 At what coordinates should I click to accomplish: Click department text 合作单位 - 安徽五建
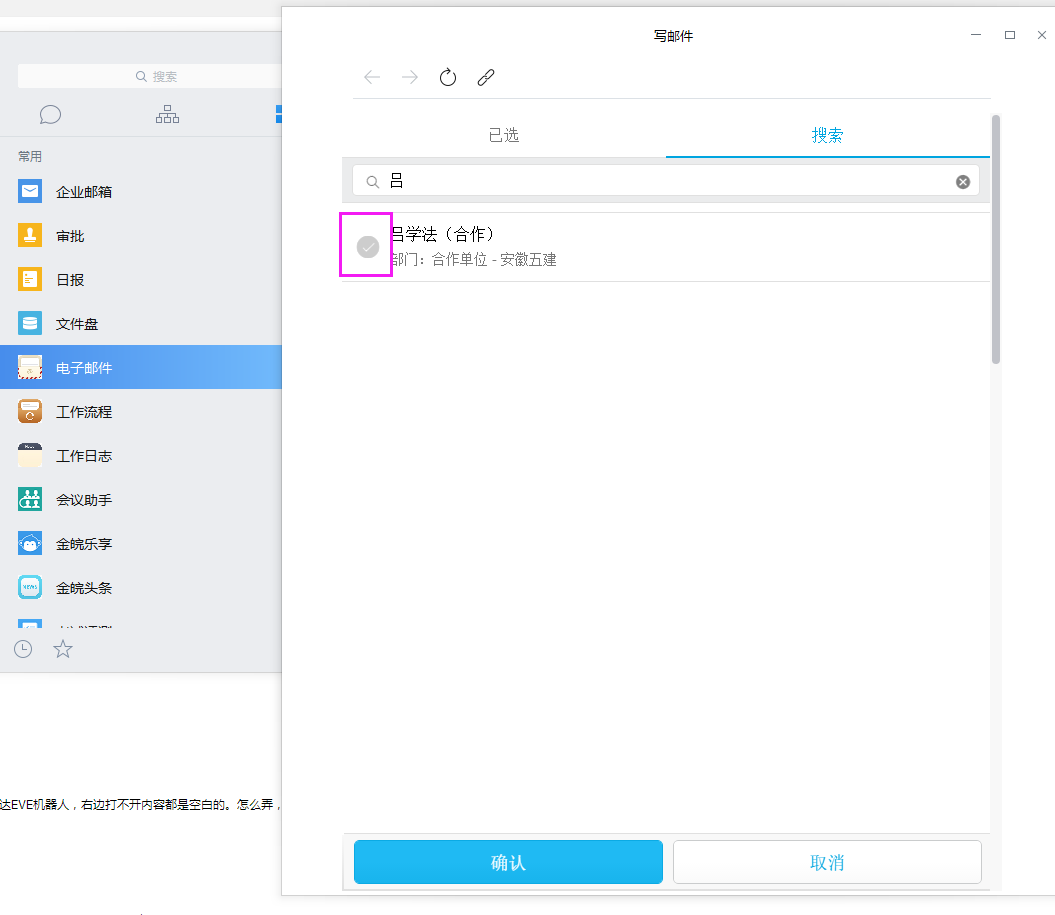494,260
